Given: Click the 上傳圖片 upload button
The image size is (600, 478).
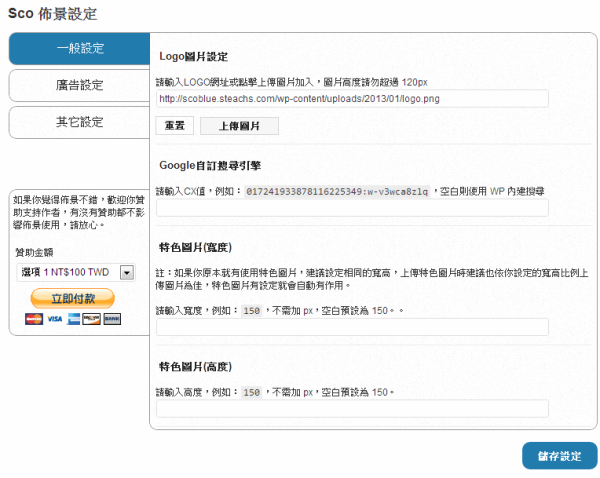Looking at the screenshot, I should coord(239,126).
